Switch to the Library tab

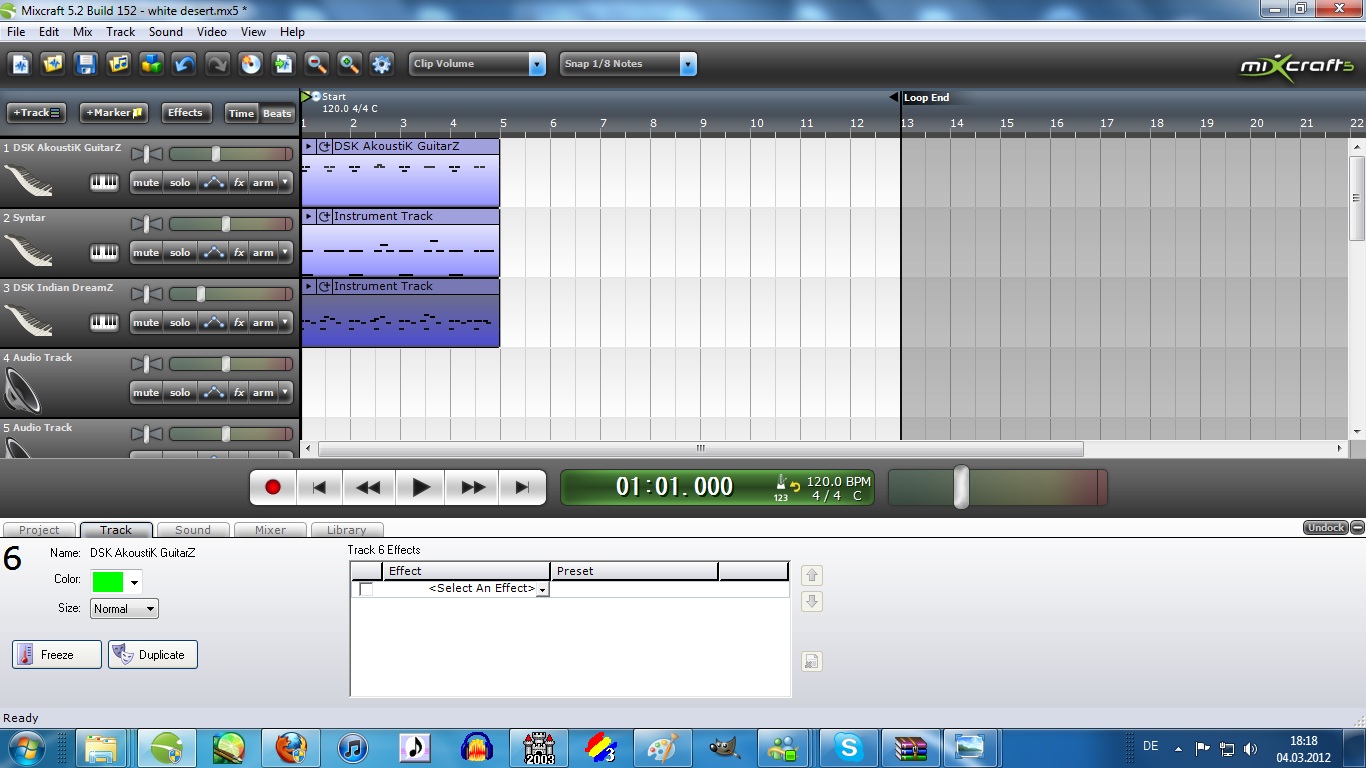click(x=347, y=530)
